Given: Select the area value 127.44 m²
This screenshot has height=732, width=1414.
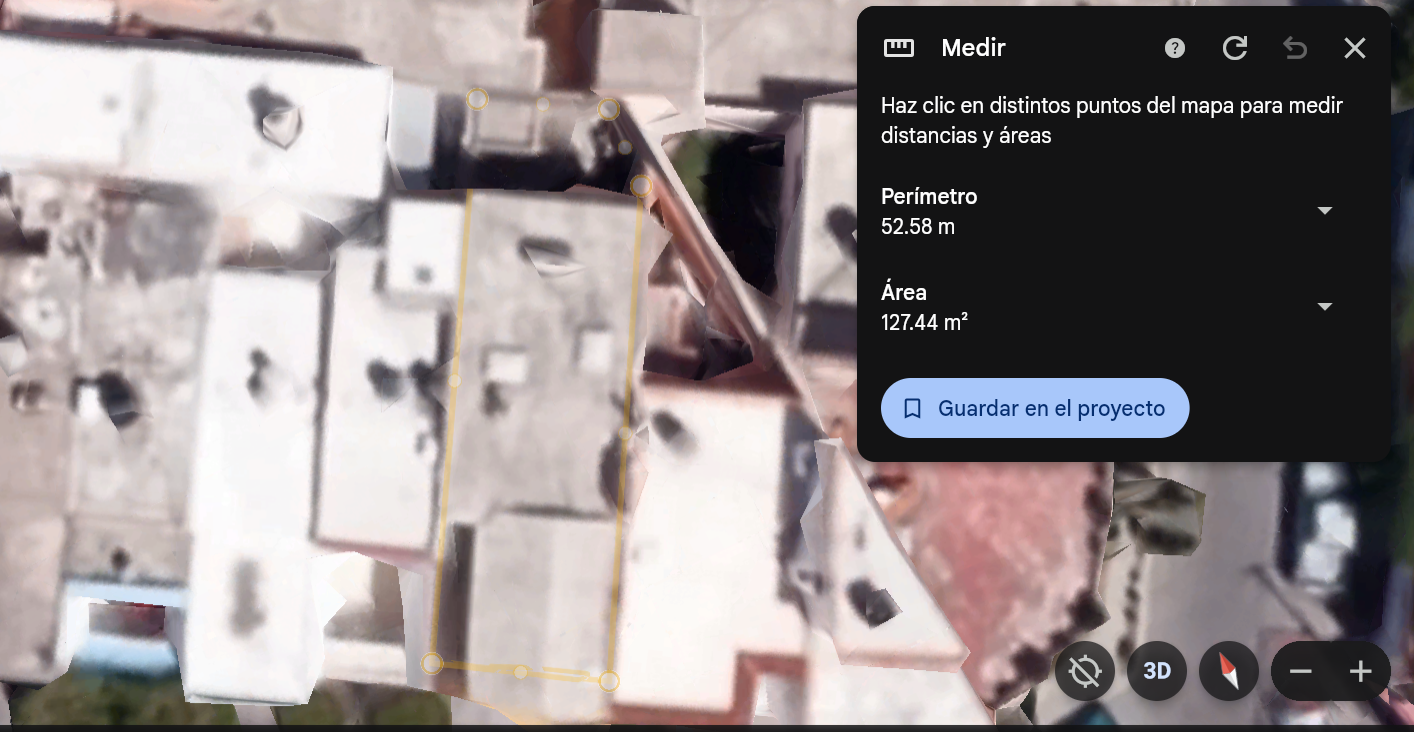Looking at the screenshot, I should pos(924,322).
